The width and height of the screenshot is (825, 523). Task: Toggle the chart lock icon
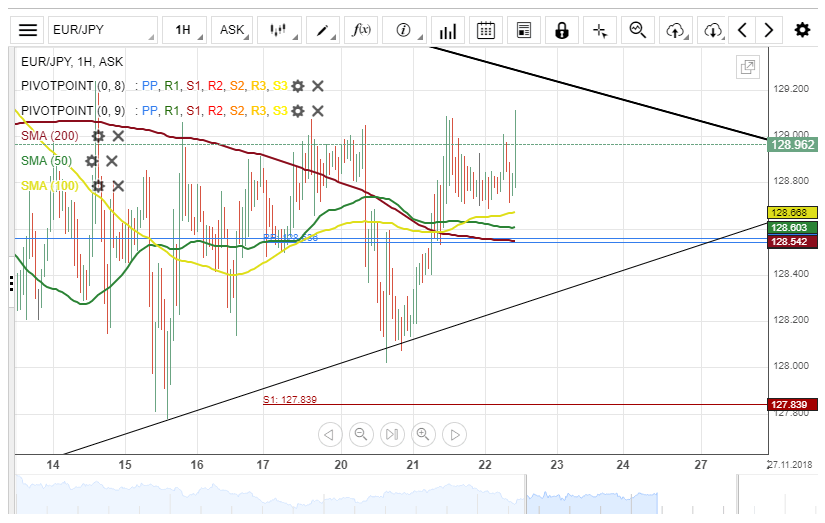coord(562,30)
